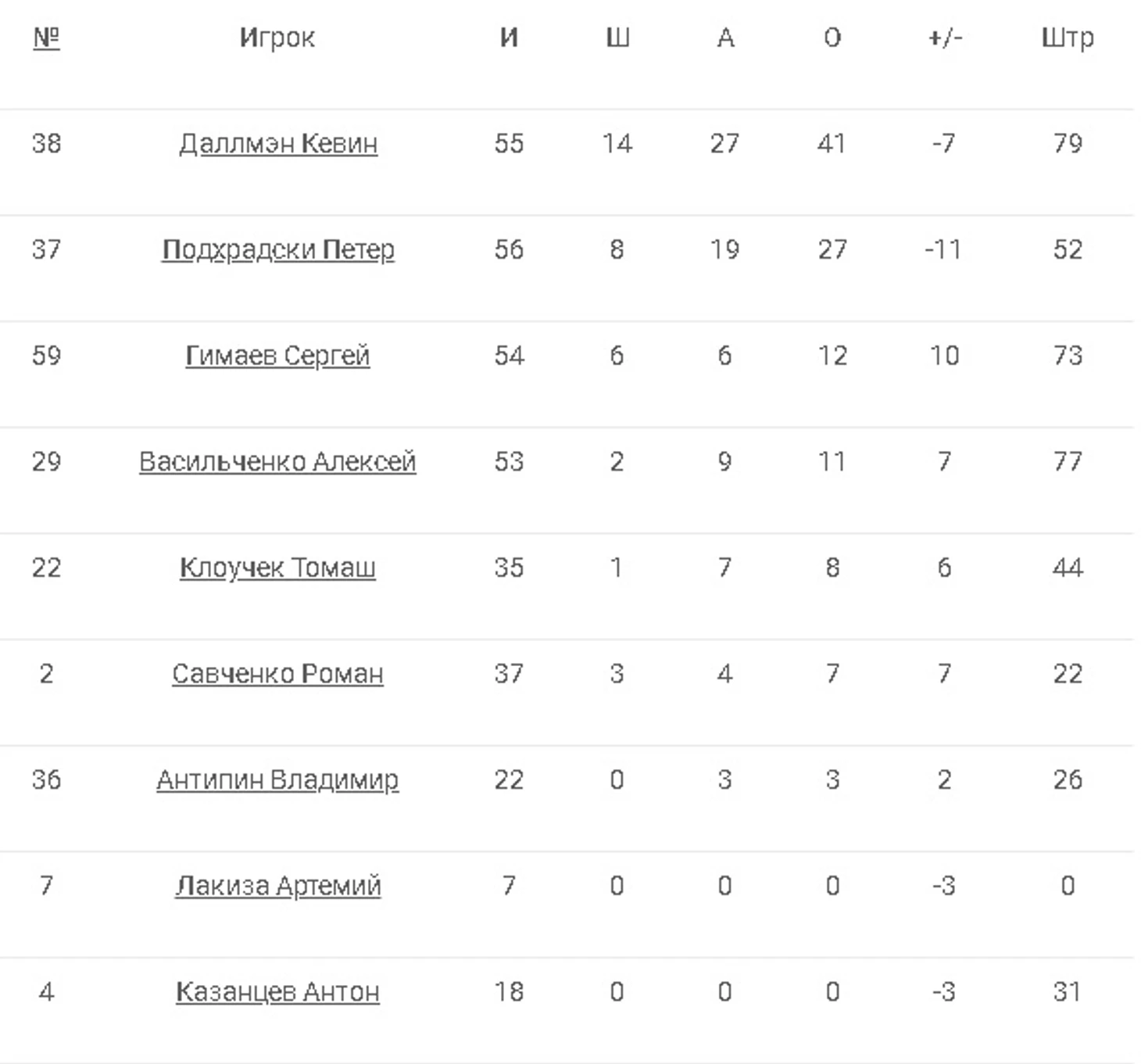
Task: Sort by penalties Штр column header
Action: [x=1068, y=38]
